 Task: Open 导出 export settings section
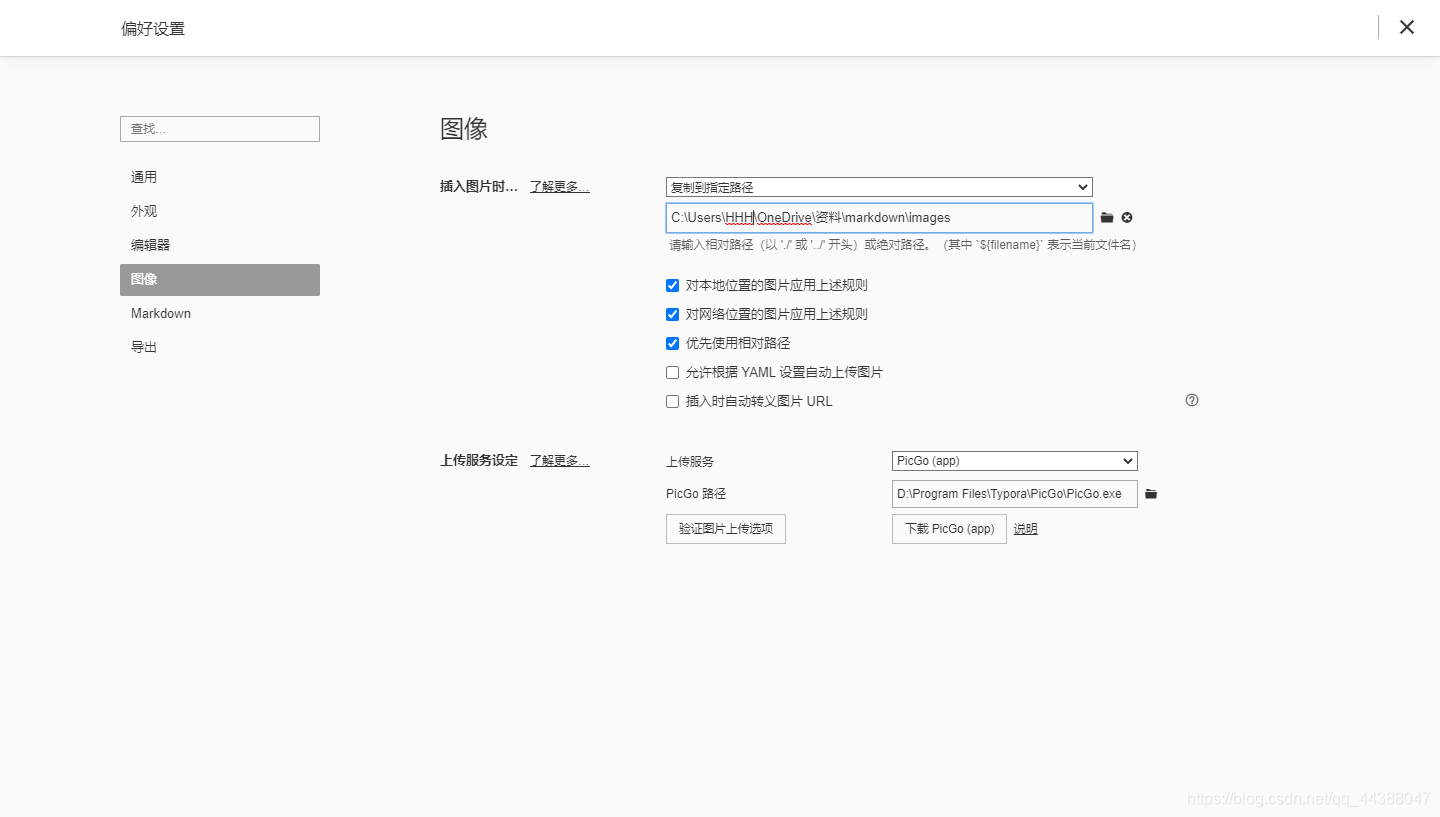click(220, 347)
